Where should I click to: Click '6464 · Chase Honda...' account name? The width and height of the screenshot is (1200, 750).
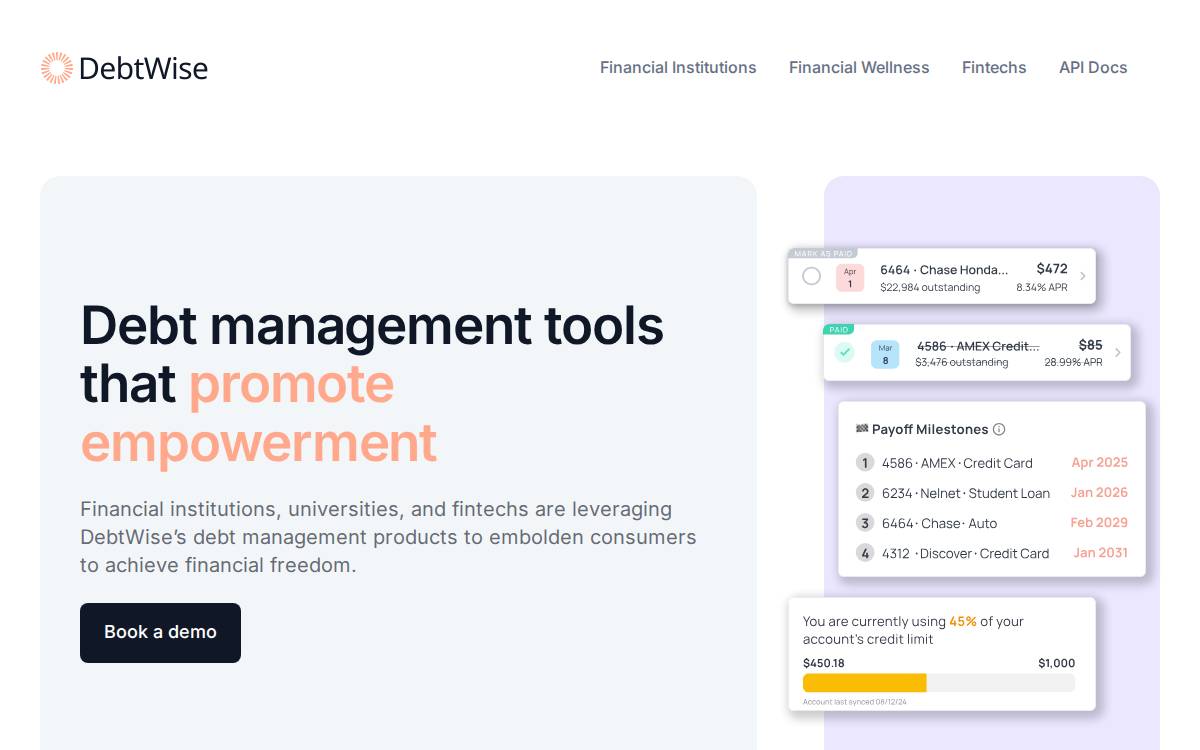pos(944,270)
